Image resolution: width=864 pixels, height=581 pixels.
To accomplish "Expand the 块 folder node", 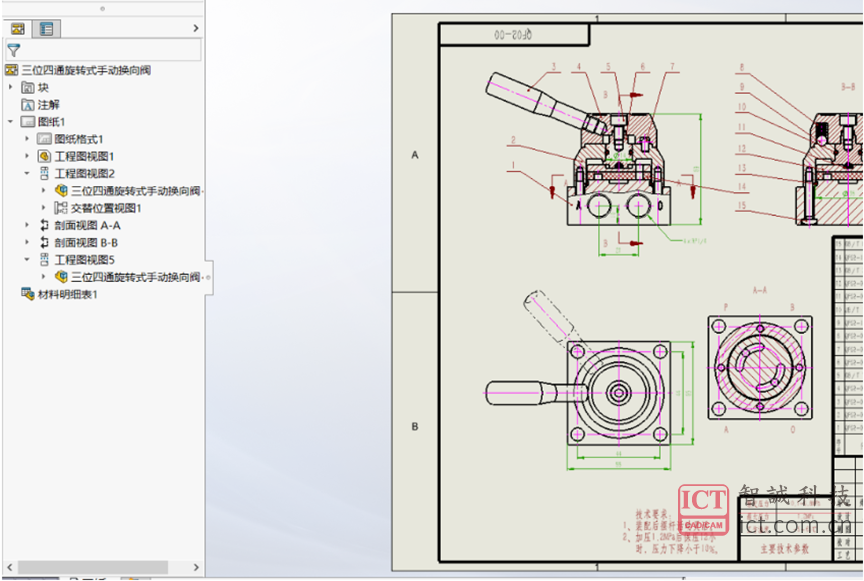I will [x=10, y=87].
